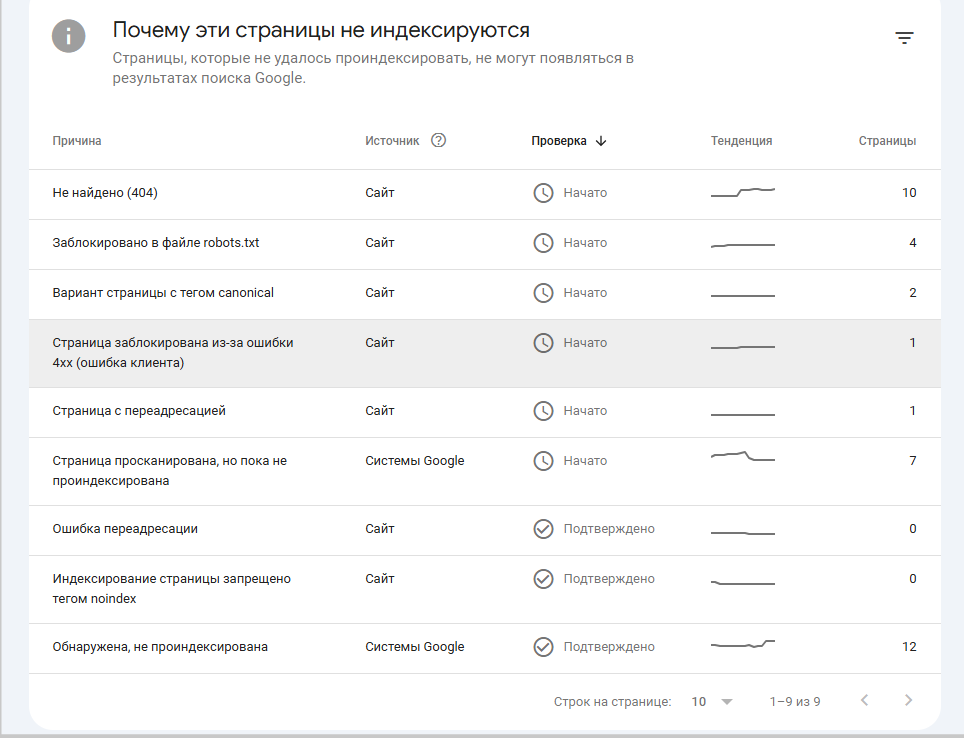Click the 4xx client error row

tap(172, 352)
